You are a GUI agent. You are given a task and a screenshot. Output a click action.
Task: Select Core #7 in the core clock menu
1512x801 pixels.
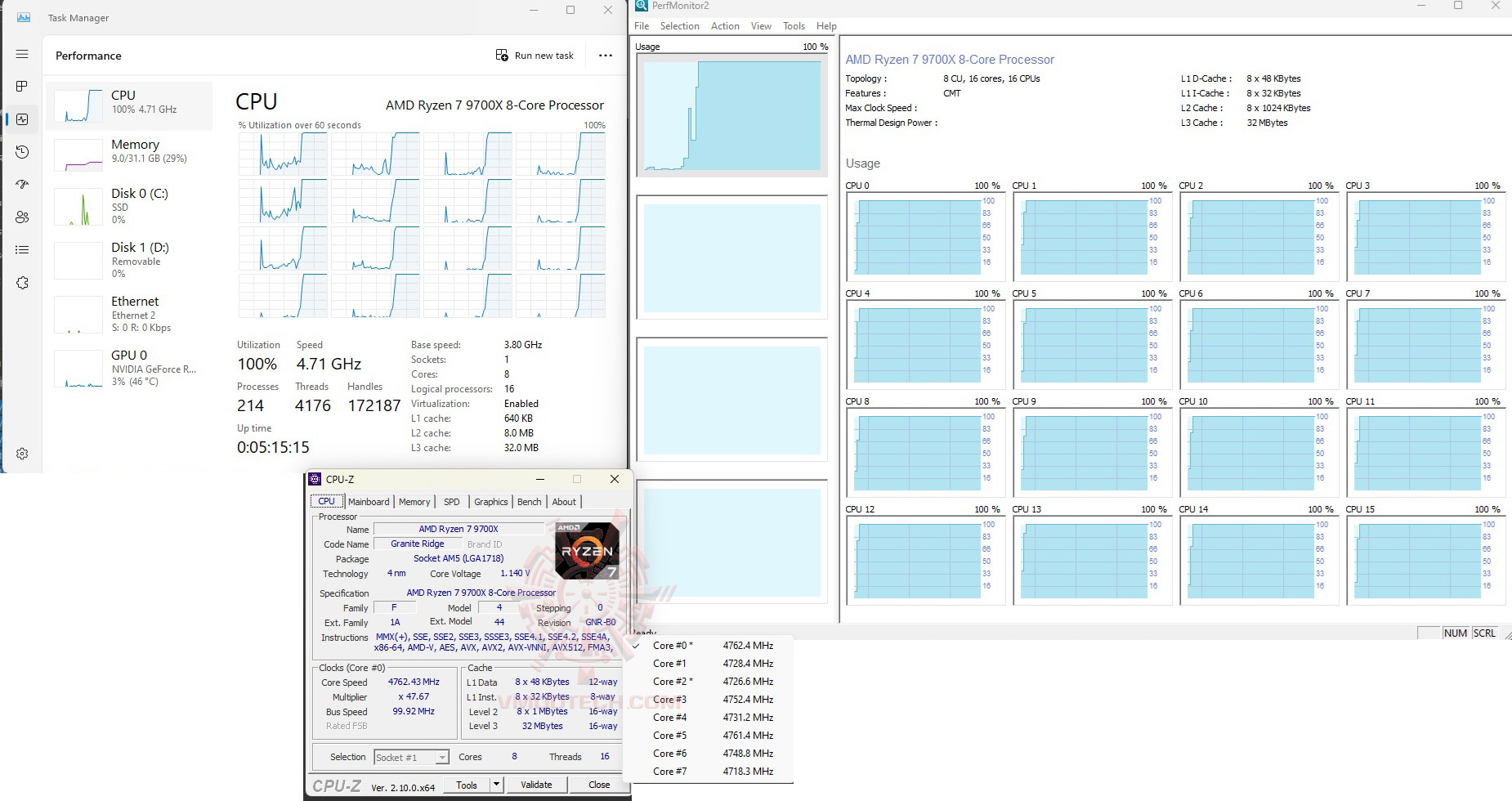pos(708,772)
